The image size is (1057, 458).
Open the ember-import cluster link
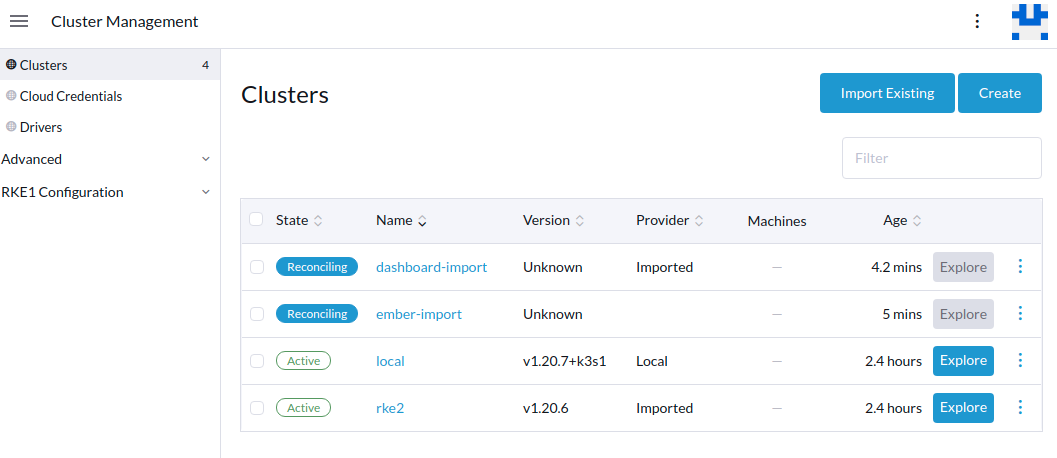point(419,314)
